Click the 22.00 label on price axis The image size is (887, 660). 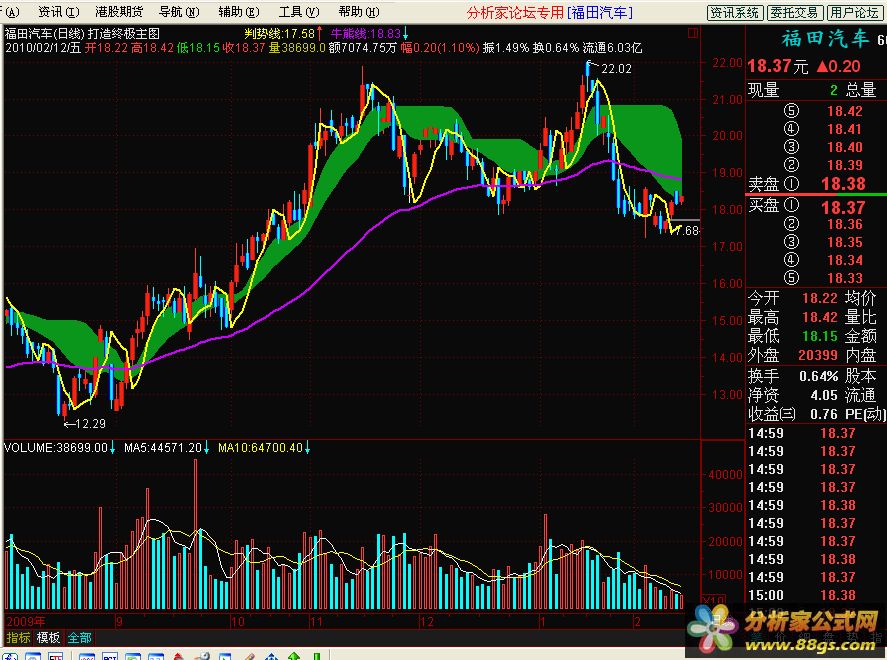click(x=727, y=62)
